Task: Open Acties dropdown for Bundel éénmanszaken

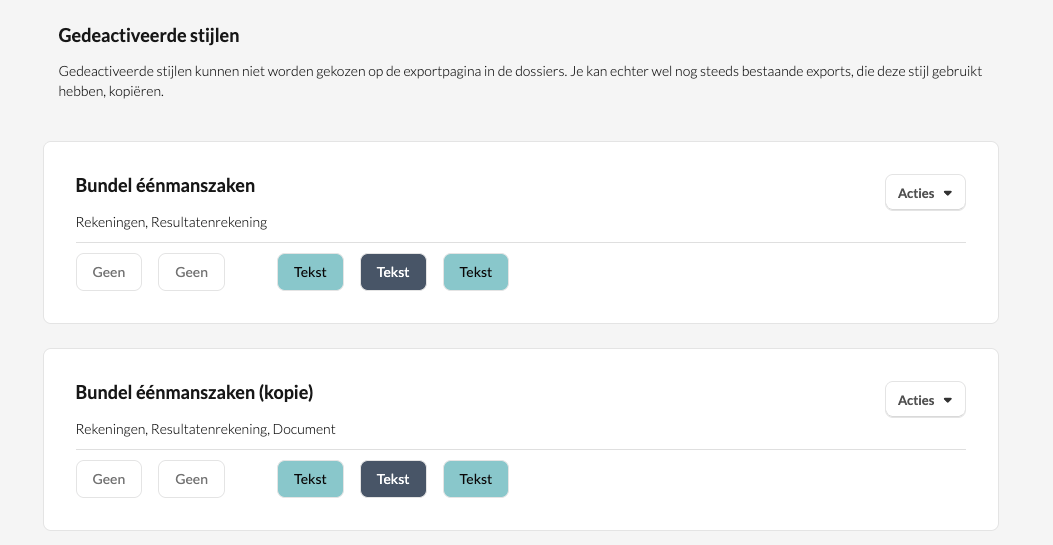Action: (x=924, y=193)
